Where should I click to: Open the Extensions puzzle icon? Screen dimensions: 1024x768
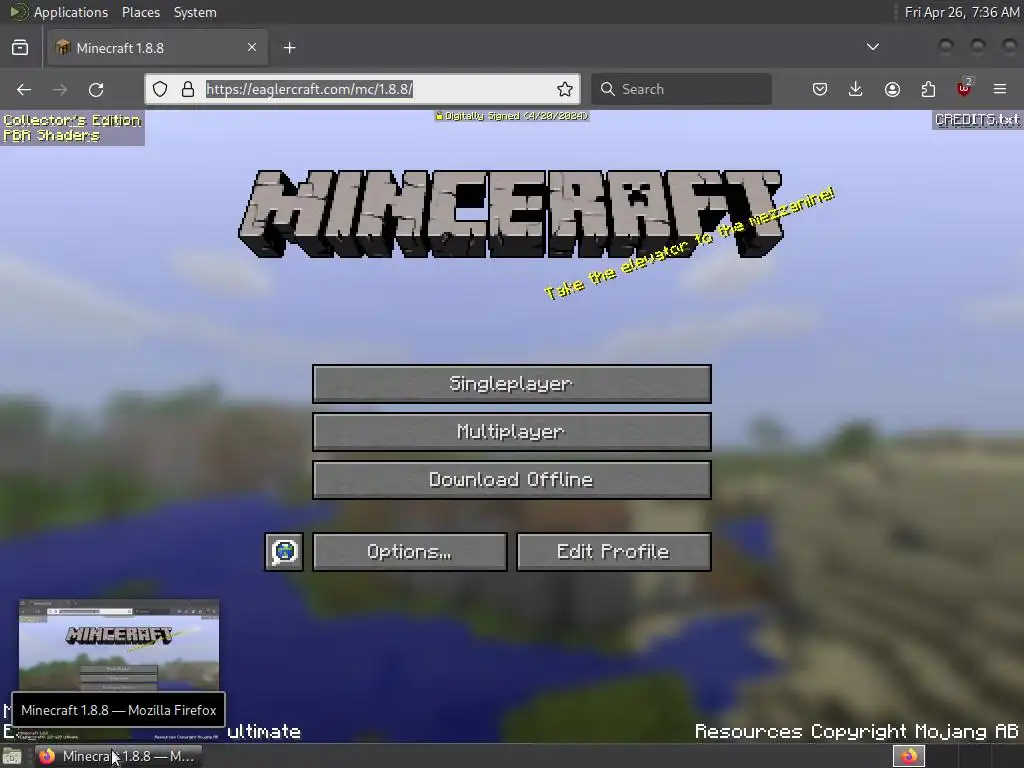928,89
